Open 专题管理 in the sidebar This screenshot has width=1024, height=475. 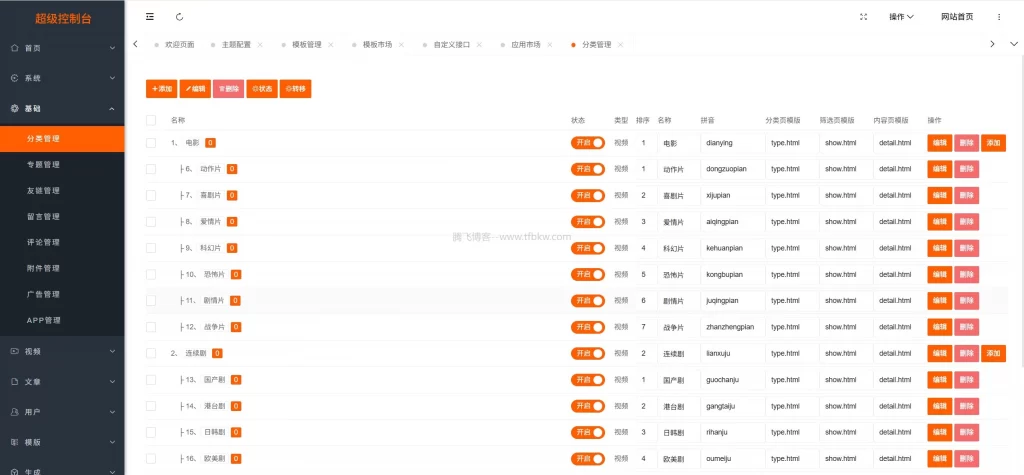(44, 164)
